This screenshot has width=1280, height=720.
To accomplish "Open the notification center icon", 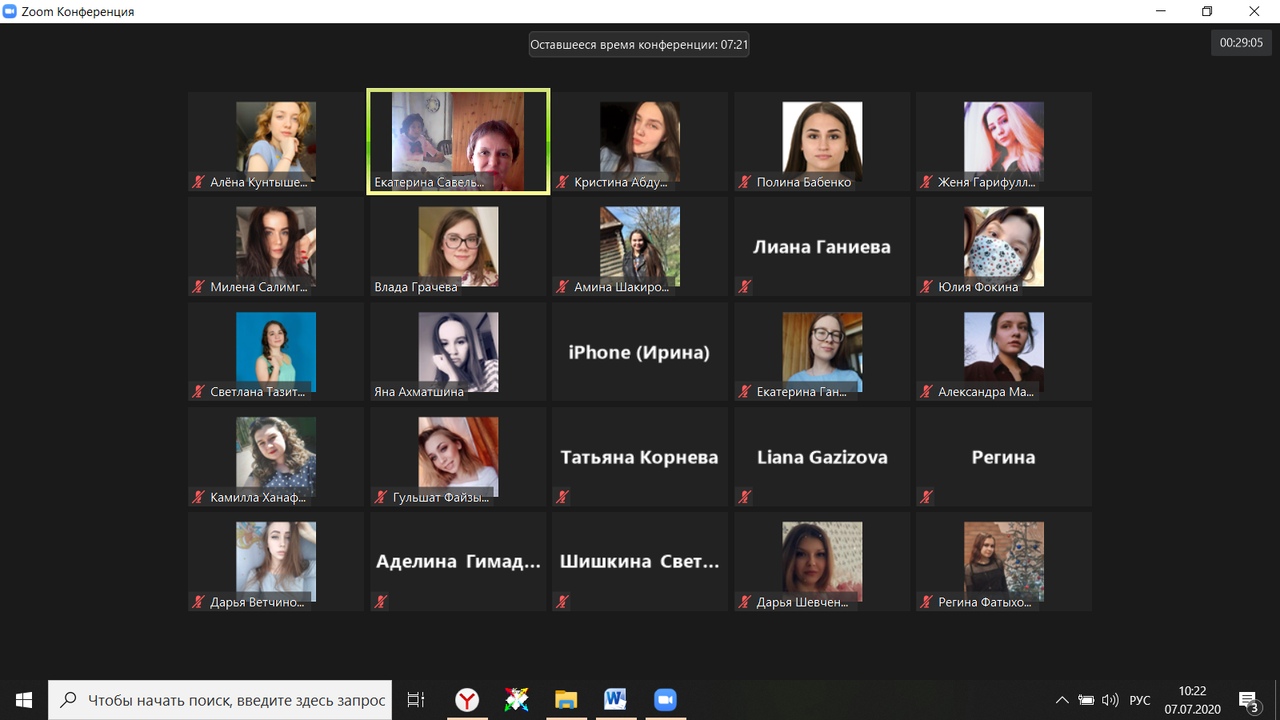I will tap(1248, 700).
